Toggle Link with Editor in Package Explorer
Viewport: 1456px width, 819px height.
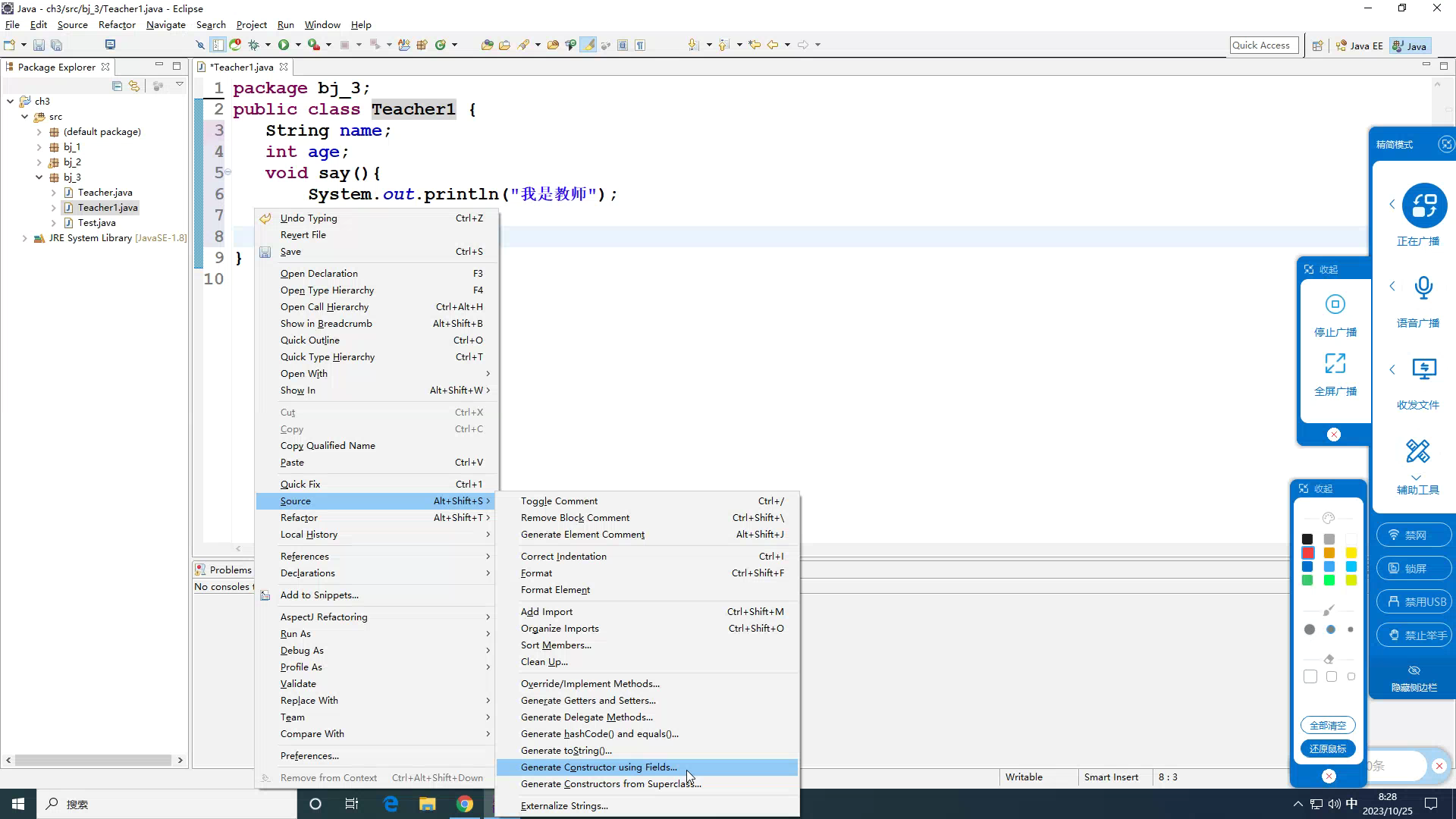click(x=134, y=86)
